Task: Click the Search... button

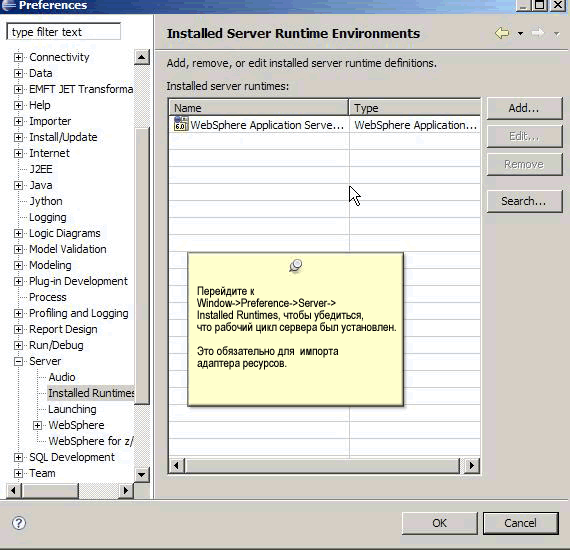Action: 524,201
